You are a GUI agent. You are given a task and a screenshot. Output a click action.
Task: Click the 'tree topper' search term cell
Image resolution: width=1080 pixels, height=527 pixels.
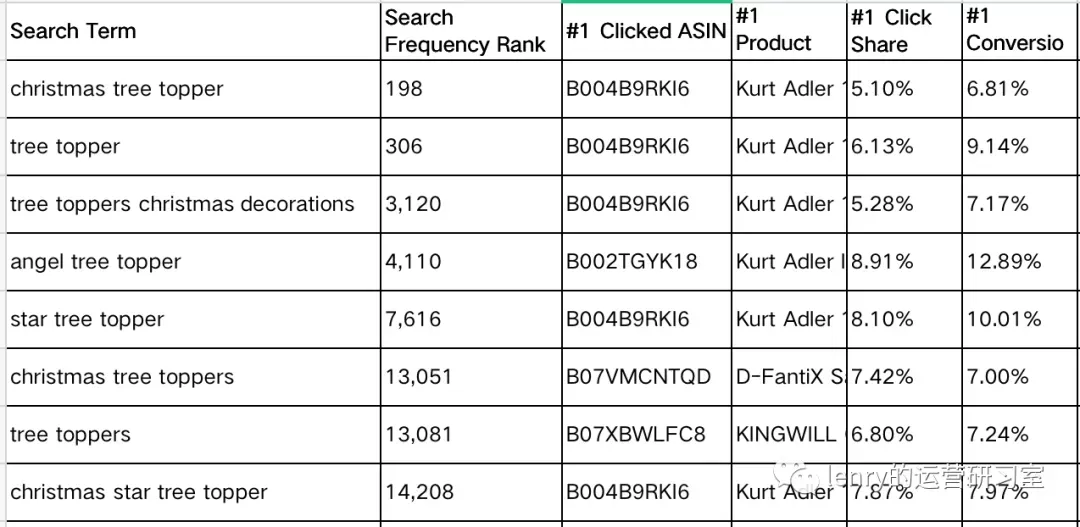coord(193,147)
